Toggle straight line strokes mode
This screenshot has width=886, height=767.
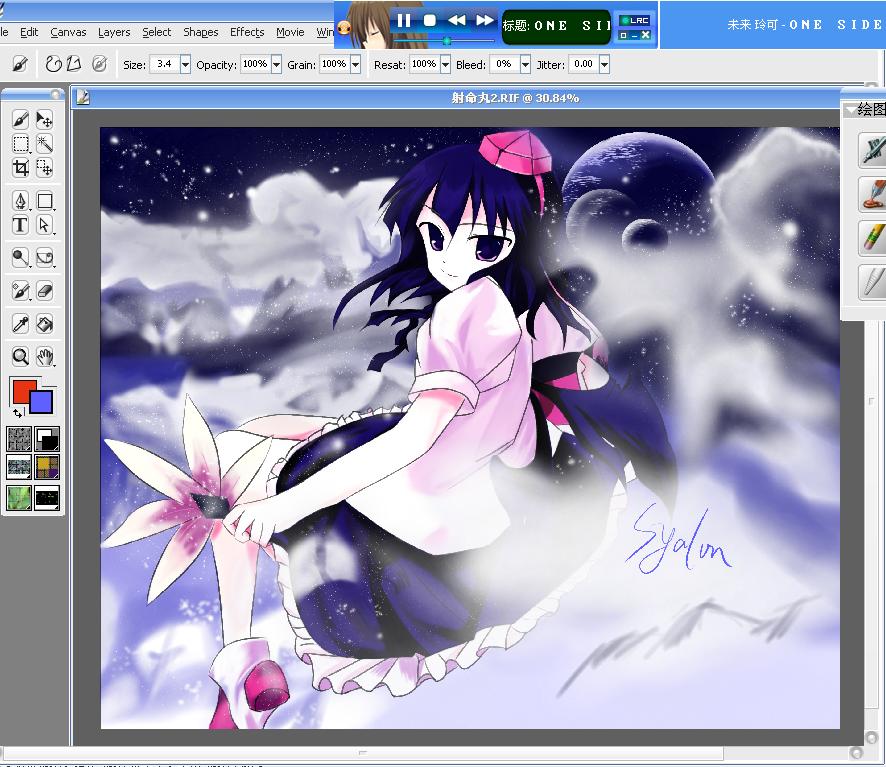[x=74, y=64]
